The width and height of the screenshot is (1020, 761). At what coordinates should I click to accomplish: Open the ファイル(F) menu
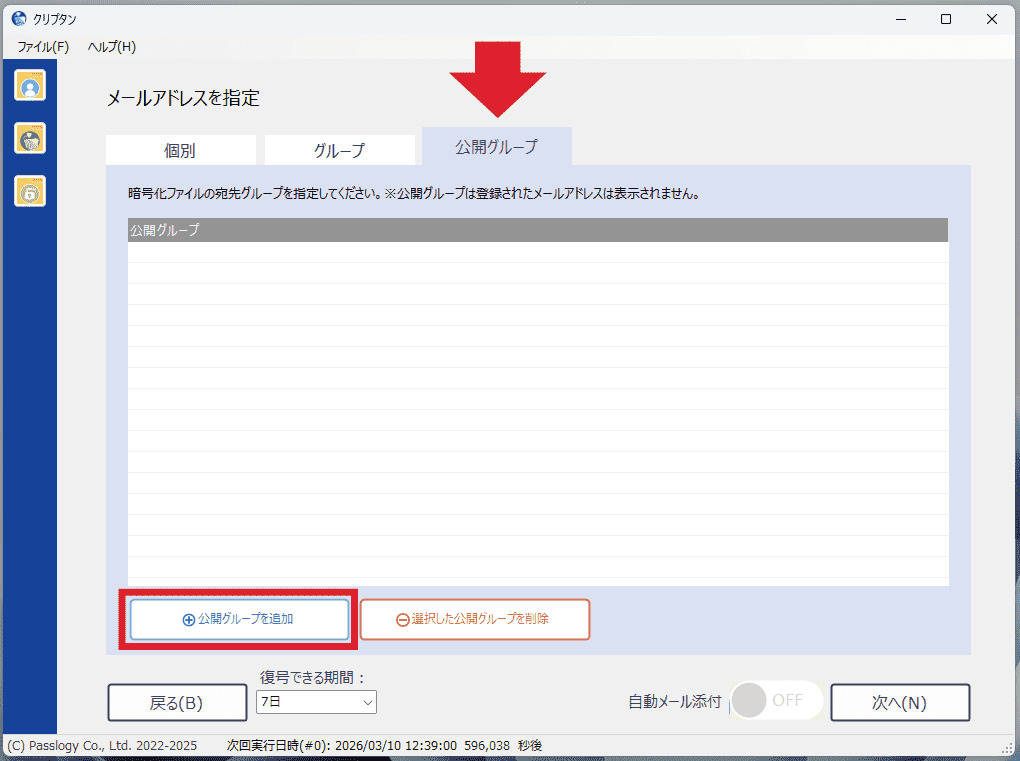click(43, 47)
